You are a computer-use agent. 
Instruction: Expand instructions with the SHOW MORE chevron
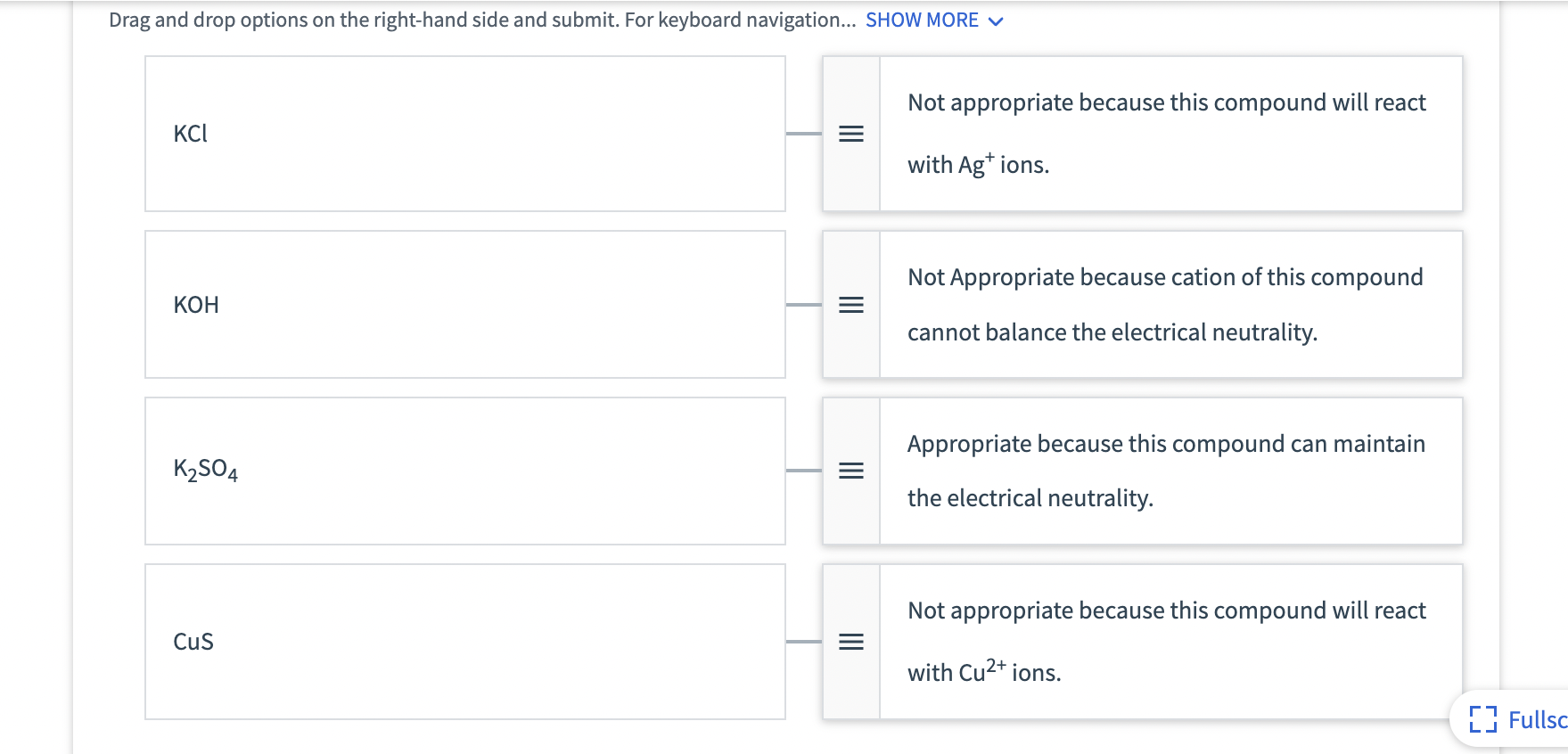[x=997, y=21]
